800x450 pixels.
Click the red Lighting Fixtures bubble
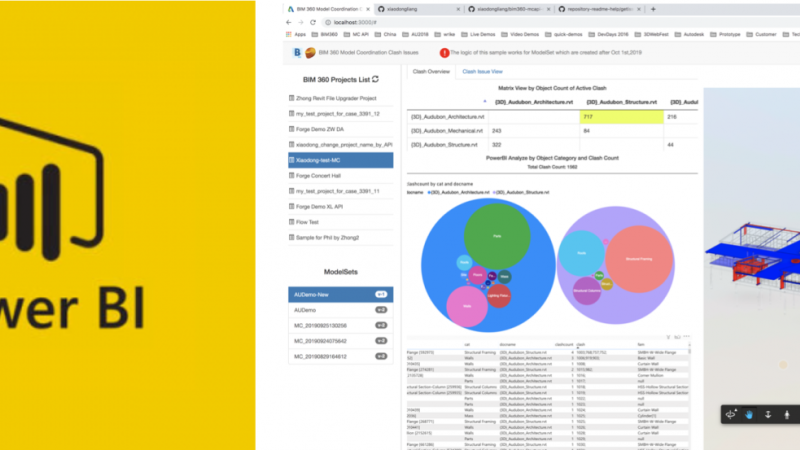point(498,295)
